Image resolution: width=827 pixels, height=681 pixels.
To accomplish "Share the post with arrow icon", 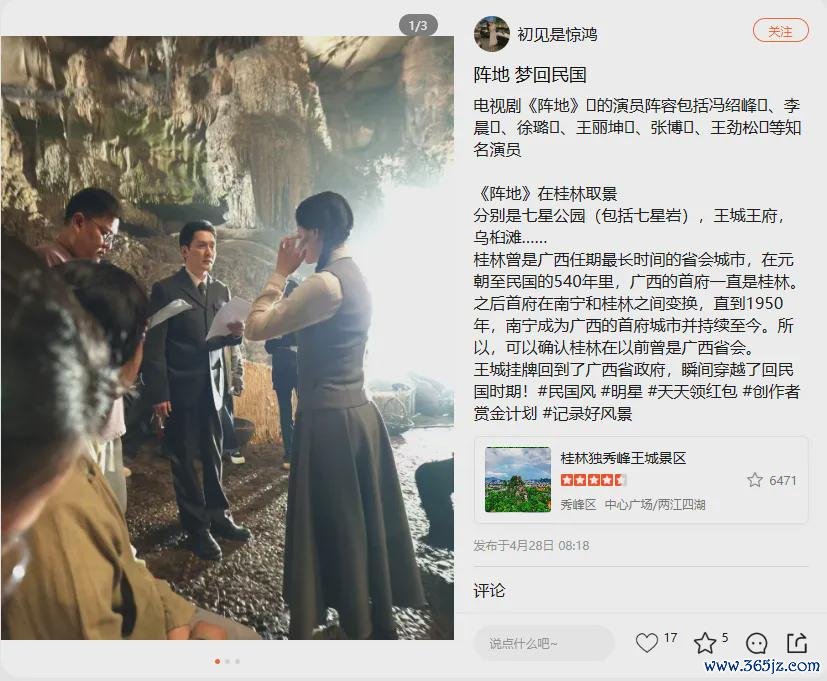I will (797, 643).
